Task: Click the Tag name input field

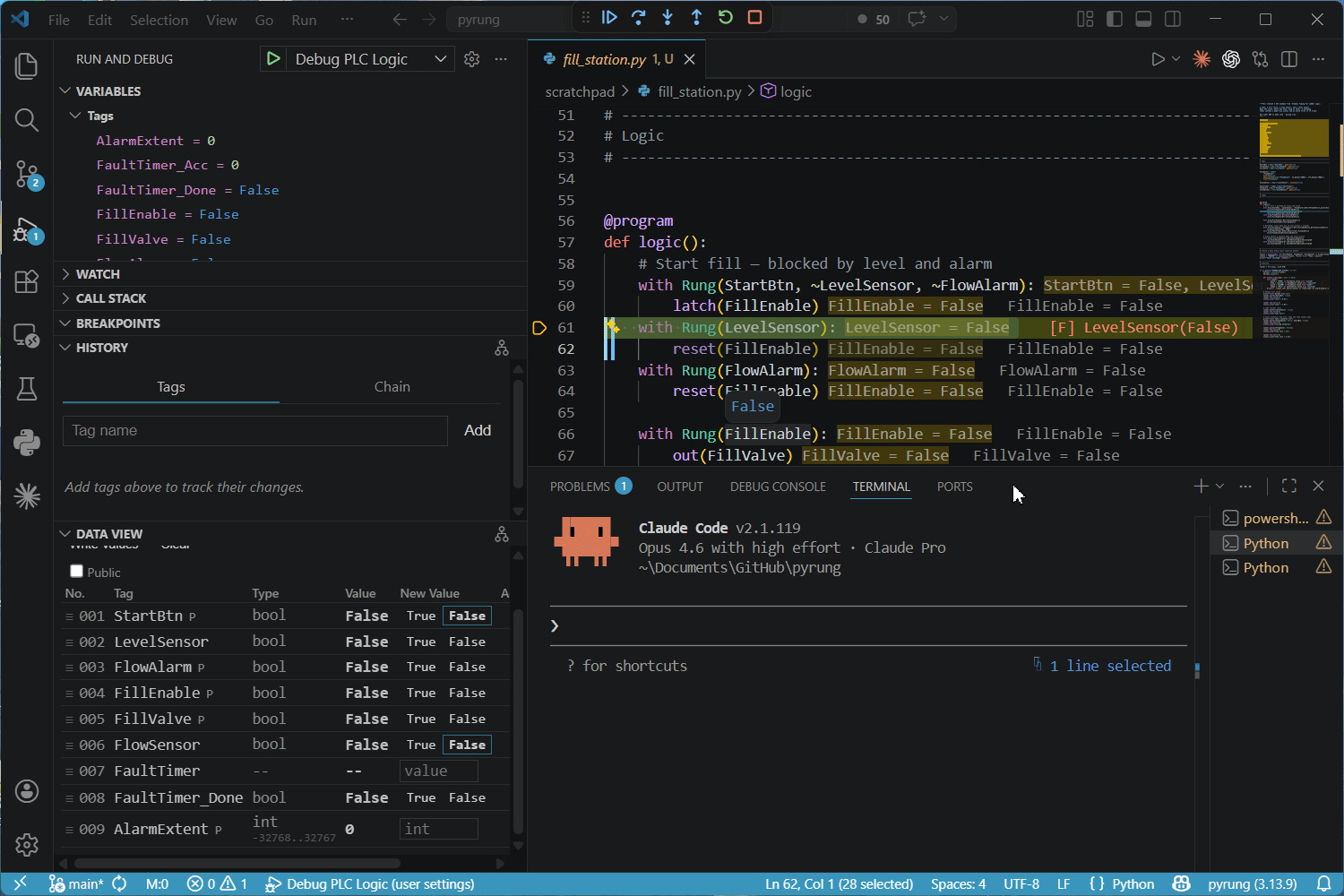Action: pos(254,431)
